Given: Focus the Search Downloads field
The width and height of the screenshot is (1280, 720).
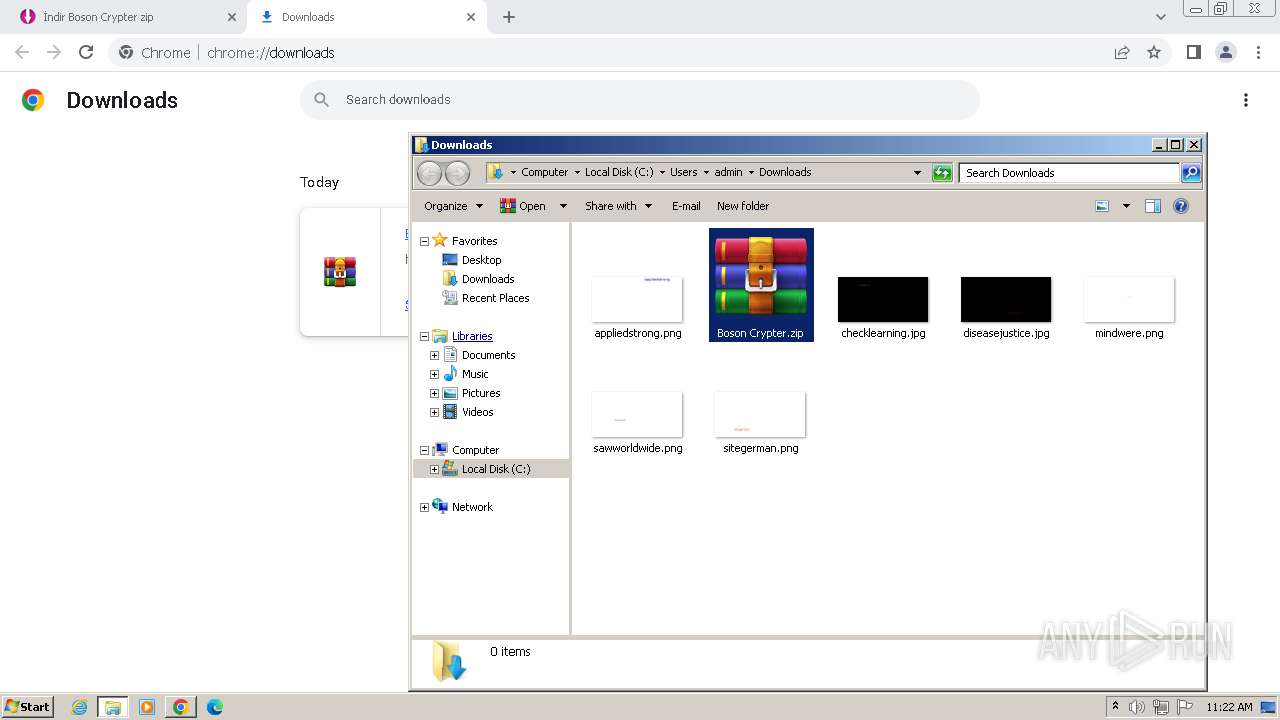Looking at the screenshot, I should coord(1069,173).
